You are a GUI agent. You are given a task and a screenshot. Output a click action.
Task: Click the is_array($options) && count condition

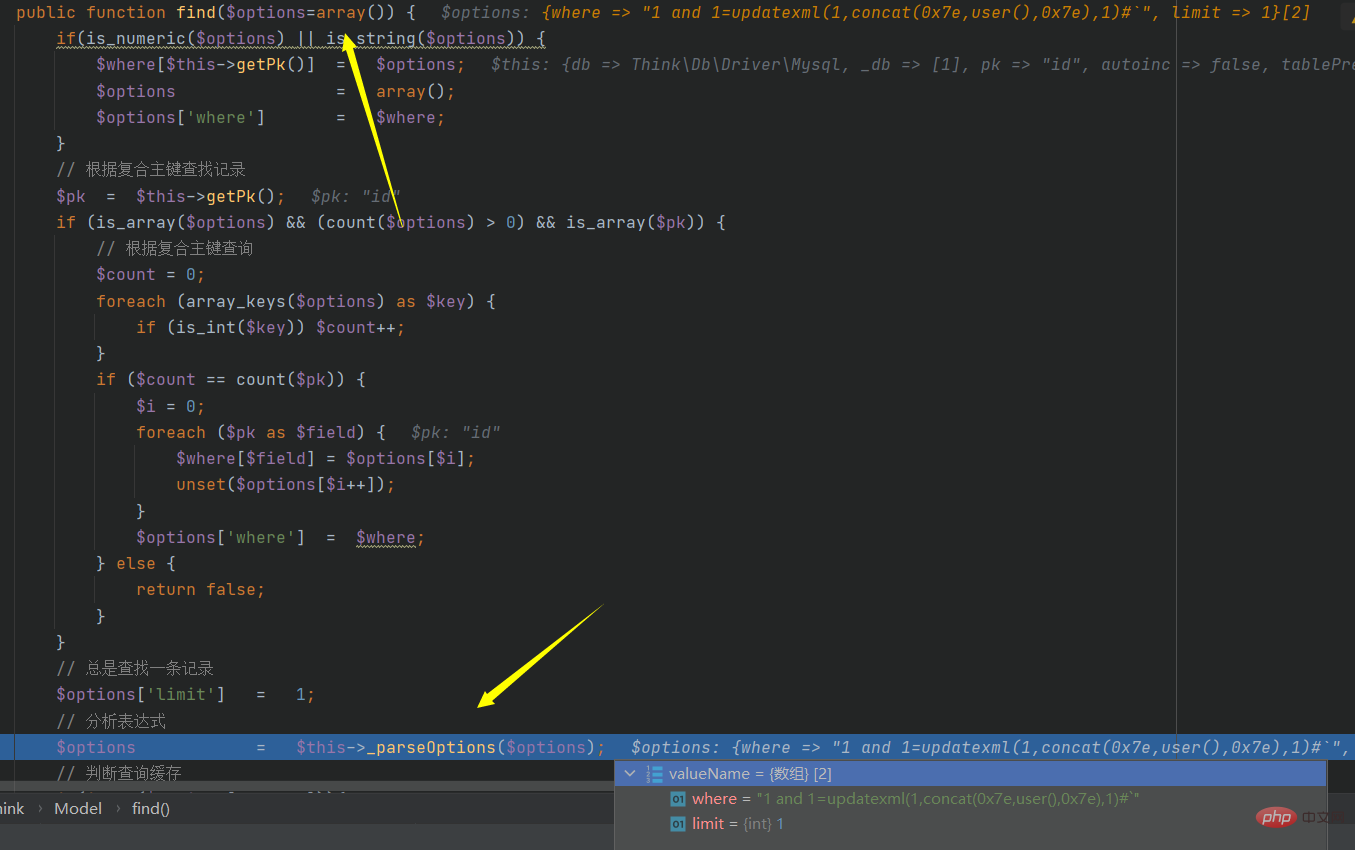pyautogui.click(x=391, y=222)
